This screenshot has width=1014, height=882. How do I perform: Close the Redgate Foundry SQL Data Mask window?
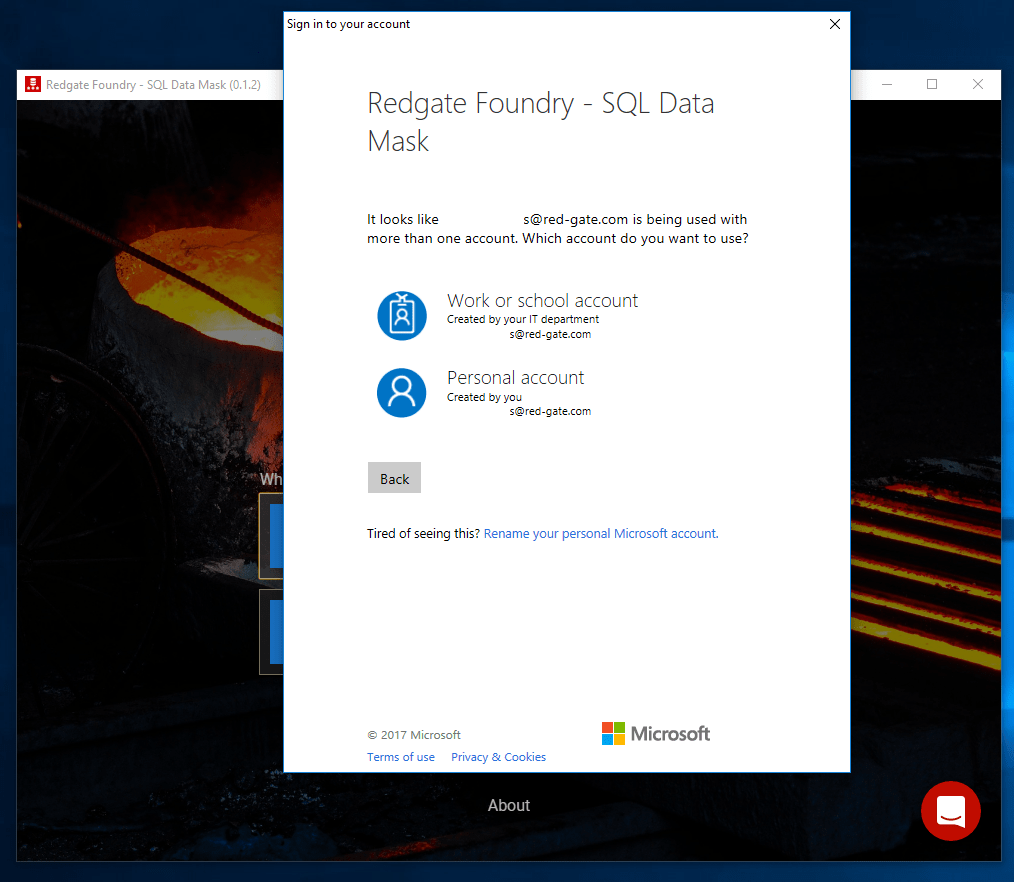(978, 84)
